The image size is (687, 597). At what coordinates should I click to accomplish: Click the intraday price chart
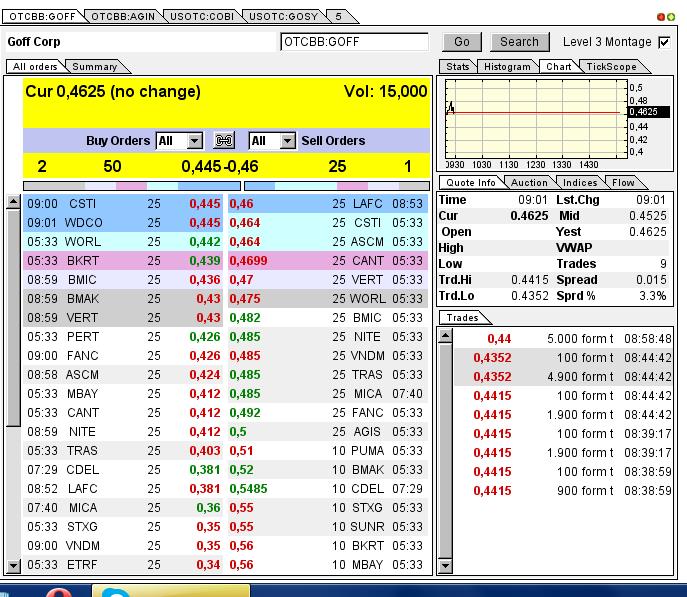coord(536,119)
